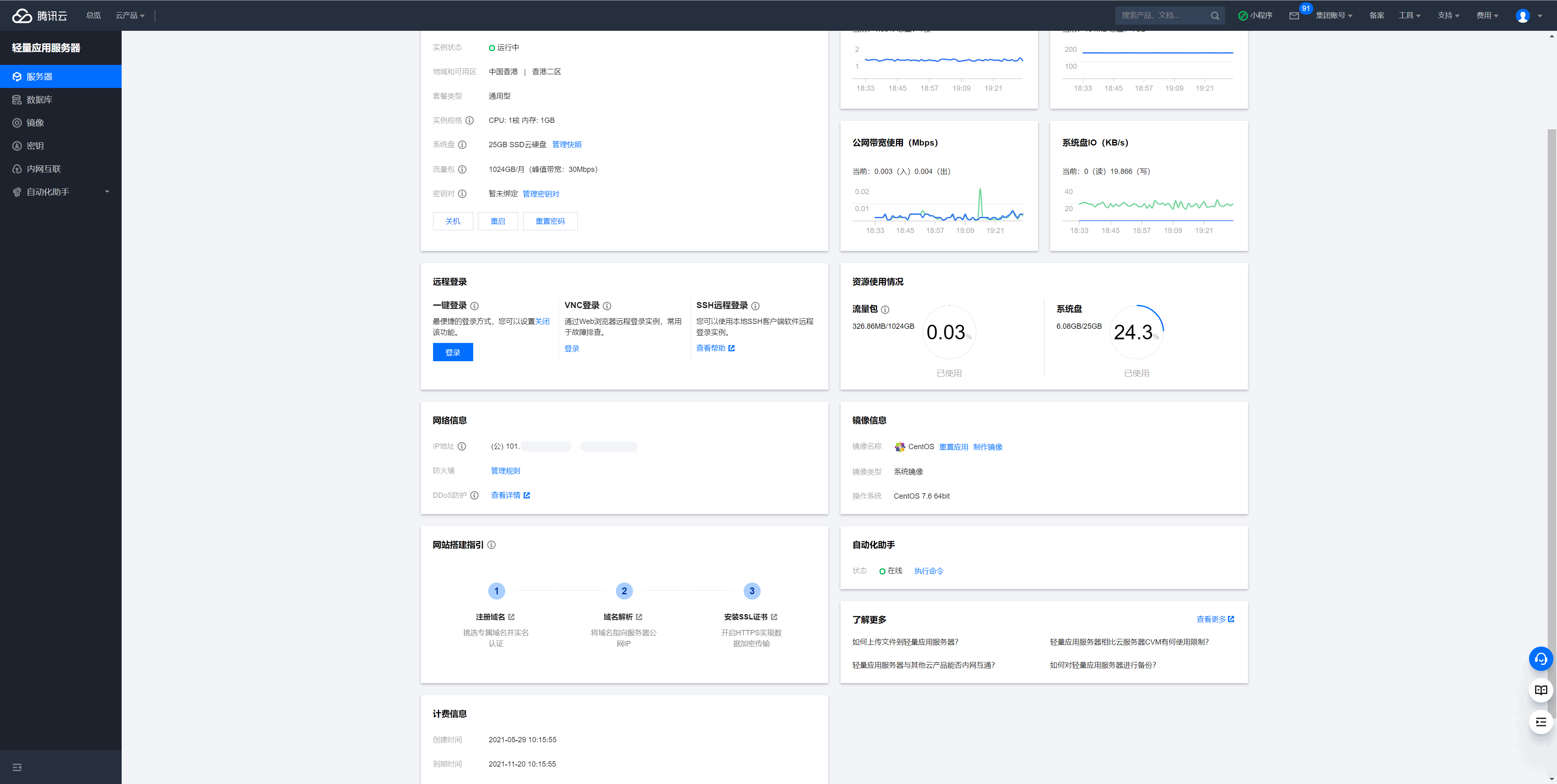Click the info icon beside 网站搭建指引
The height and width of the screenshot is (784, 1557).
(491, 545)
